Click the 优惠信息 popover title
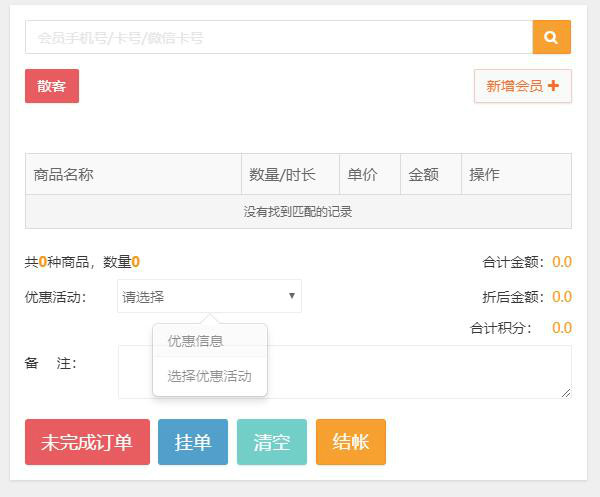Screen dimensions: 600x497 pyautogui.click(x=209, y=341)
